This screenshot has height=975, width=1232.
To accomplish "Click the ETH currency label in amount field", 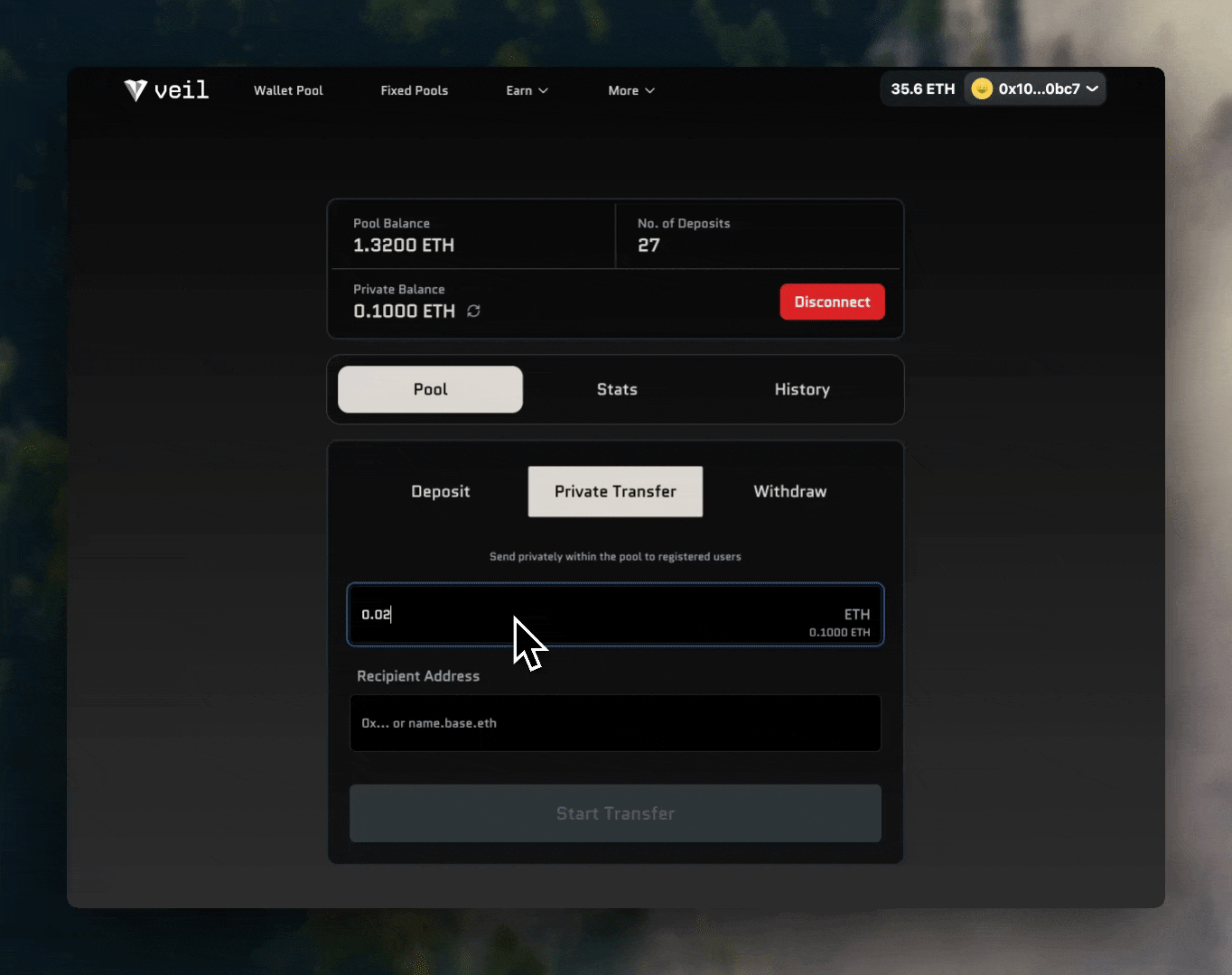I will coord(857,614).
